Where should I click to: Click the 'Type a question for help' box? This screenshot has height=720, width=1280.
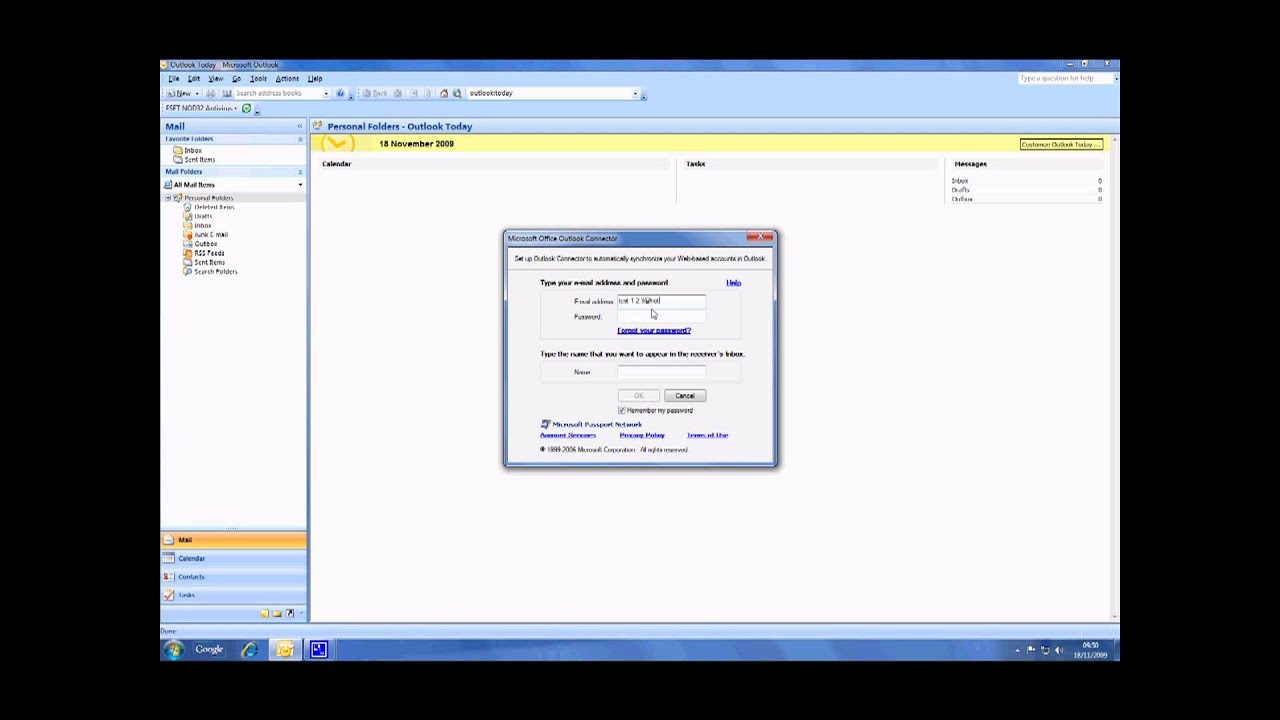tap(1064, 78)
